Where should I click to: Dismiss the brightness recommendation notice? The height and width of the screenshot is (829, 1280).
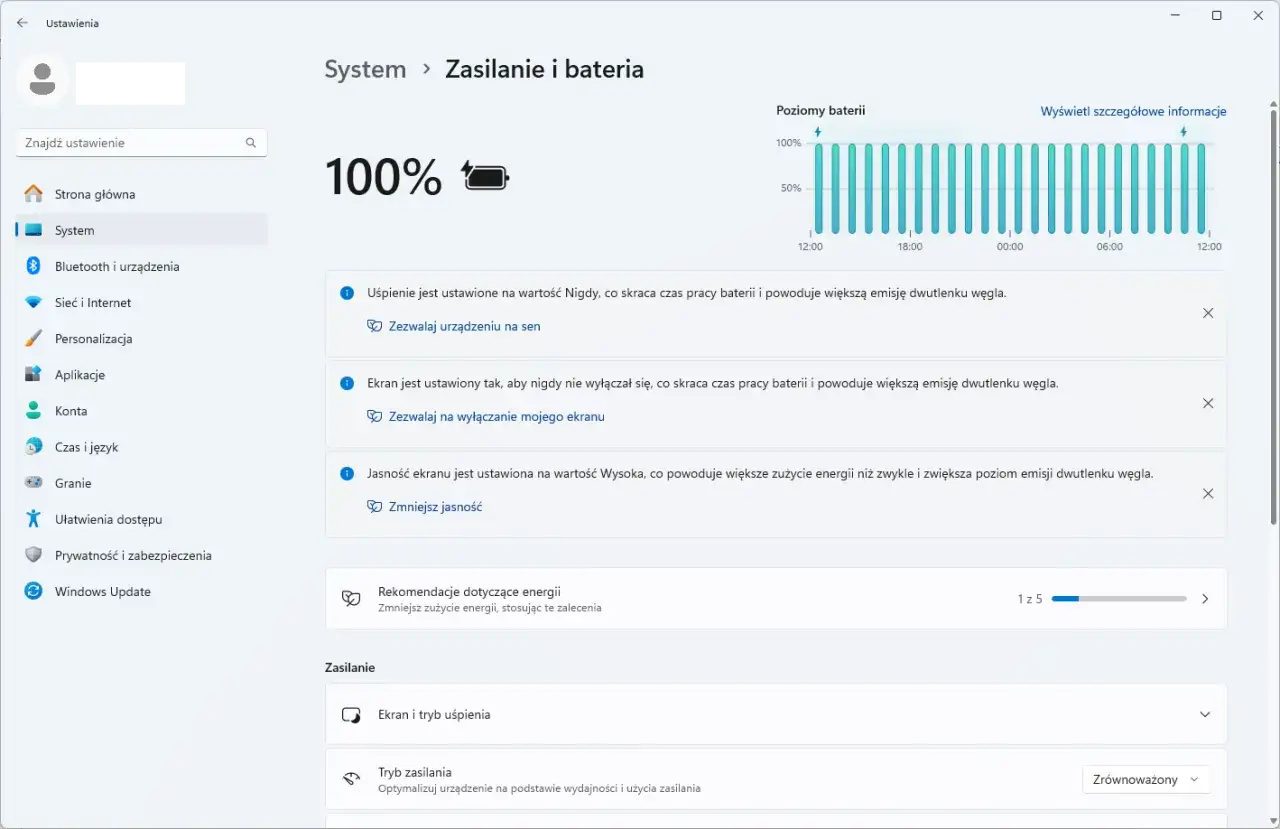[x=1208, y=494]
